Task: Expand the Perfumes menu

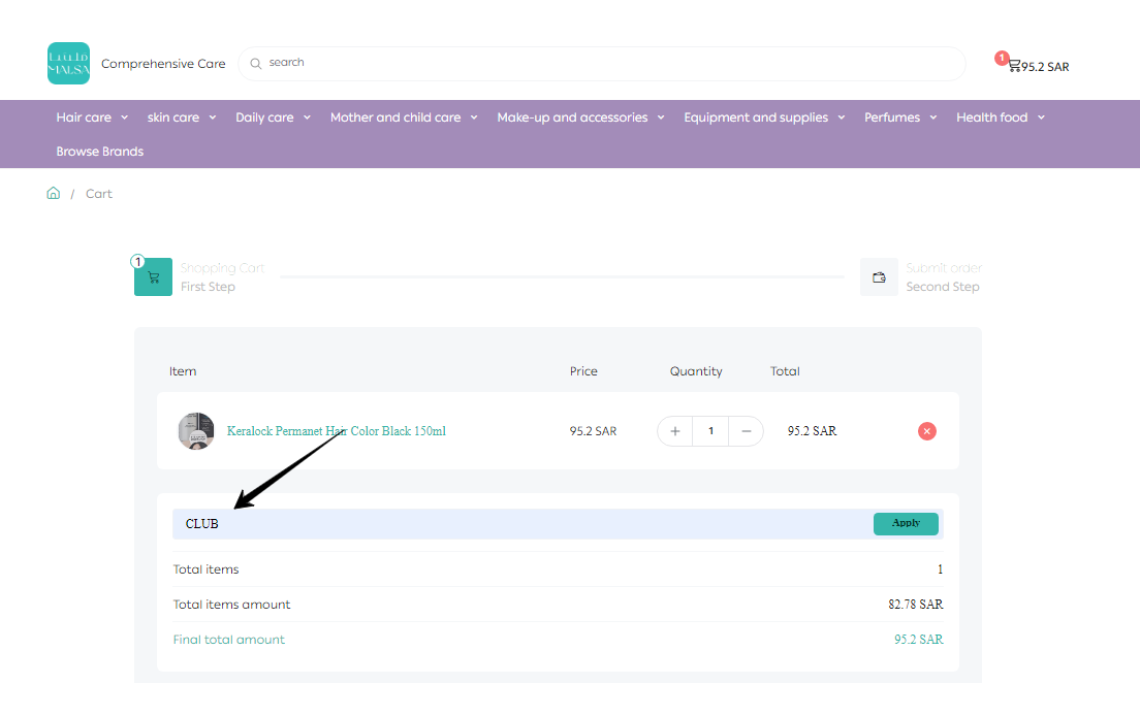Action: pos(900,117)
